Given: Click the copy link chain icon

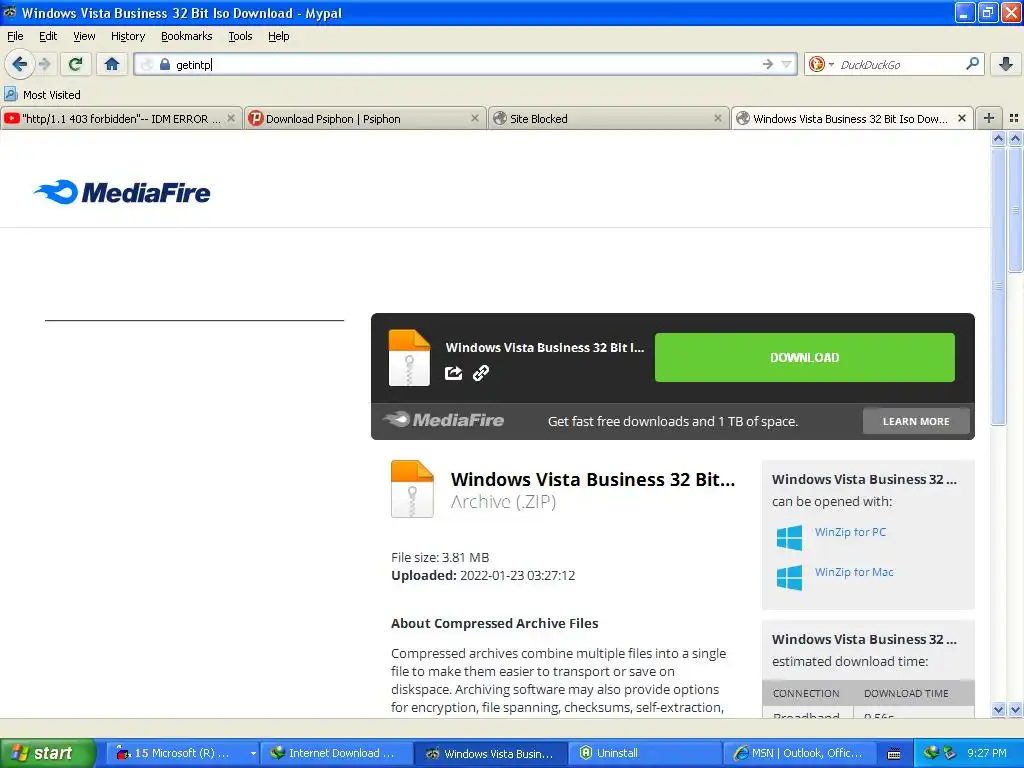Looking at the screenshot, I should (481, 373).
